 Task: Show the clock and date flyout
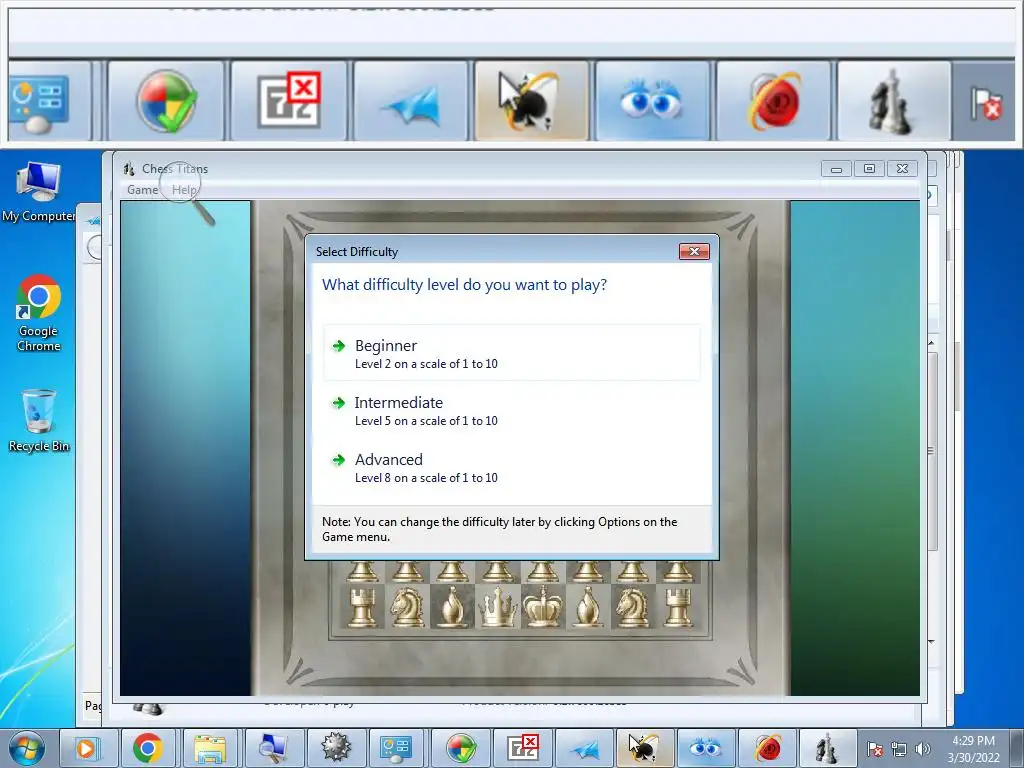pos(974,749)
